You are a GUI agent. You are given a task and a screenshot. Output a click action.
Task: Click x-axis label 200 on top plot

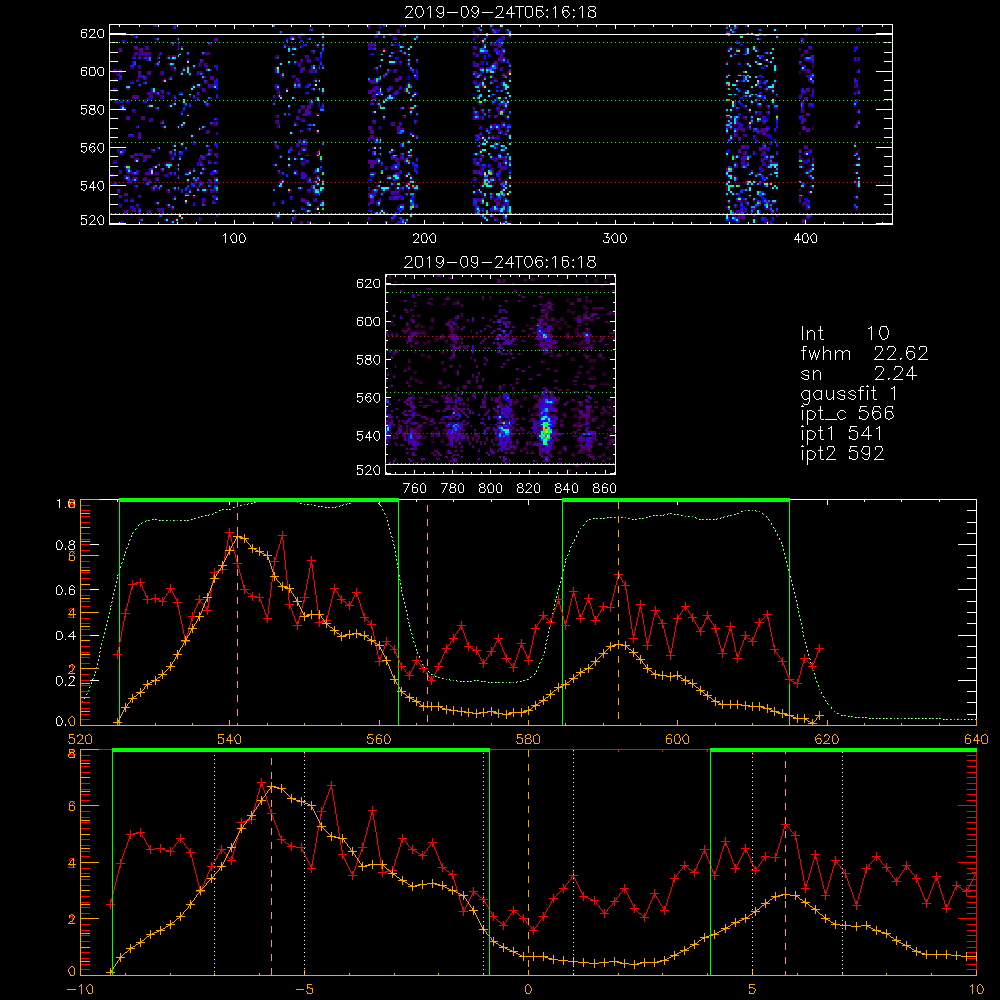(424, 239)
